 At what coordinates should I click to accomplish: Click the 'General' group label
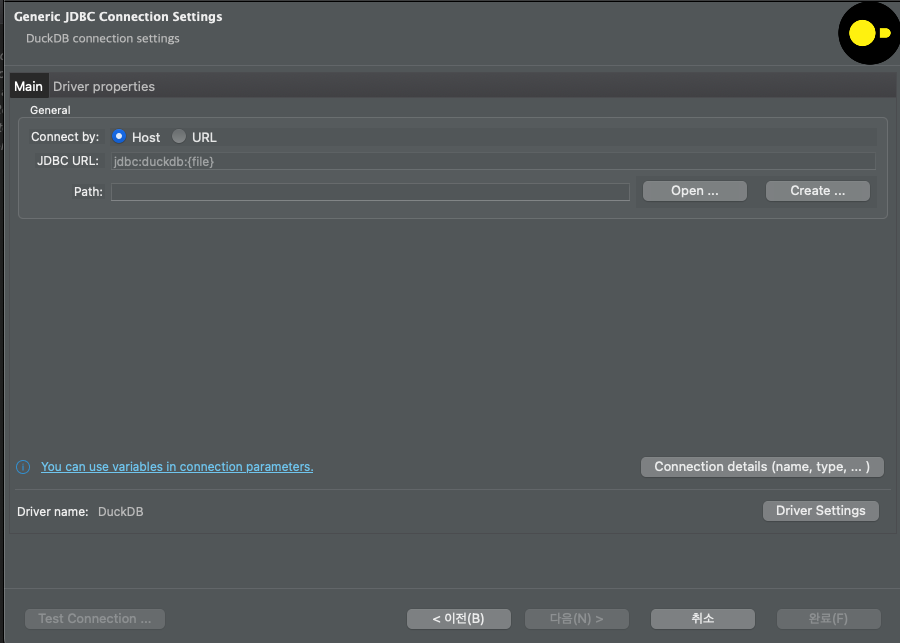pos(51,110)
